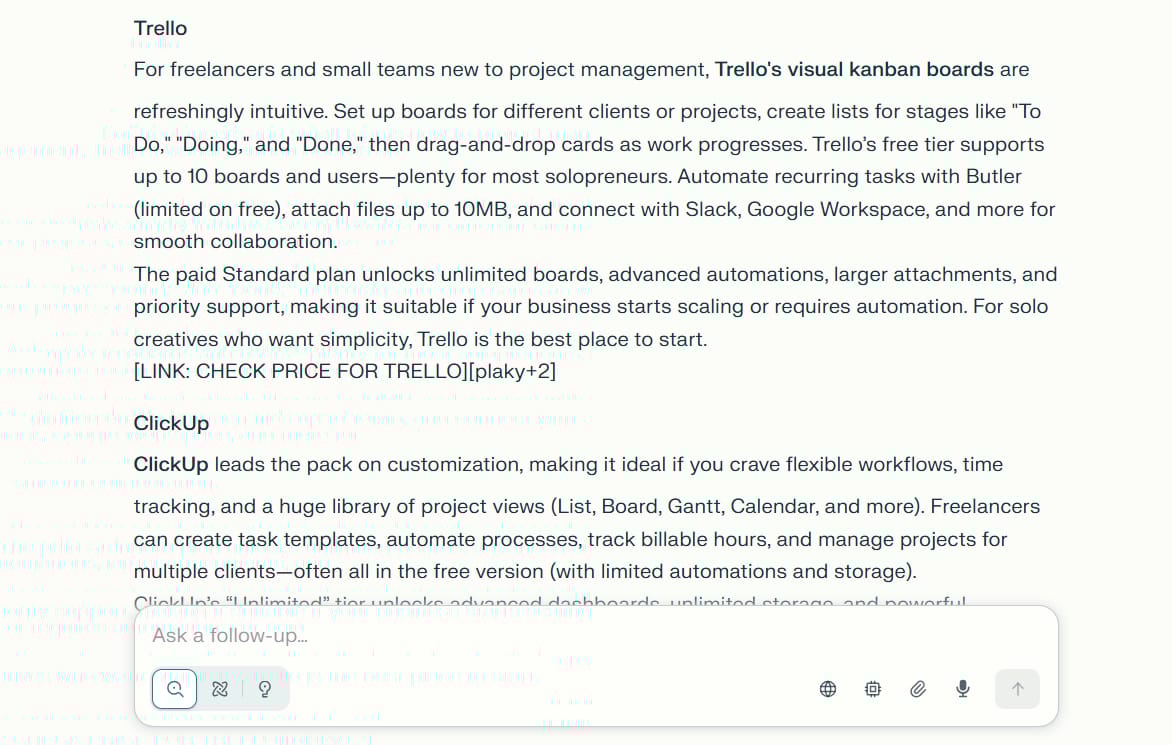Open the globe sources selector
The image size is (1172, 745).
tap(827, 689)
